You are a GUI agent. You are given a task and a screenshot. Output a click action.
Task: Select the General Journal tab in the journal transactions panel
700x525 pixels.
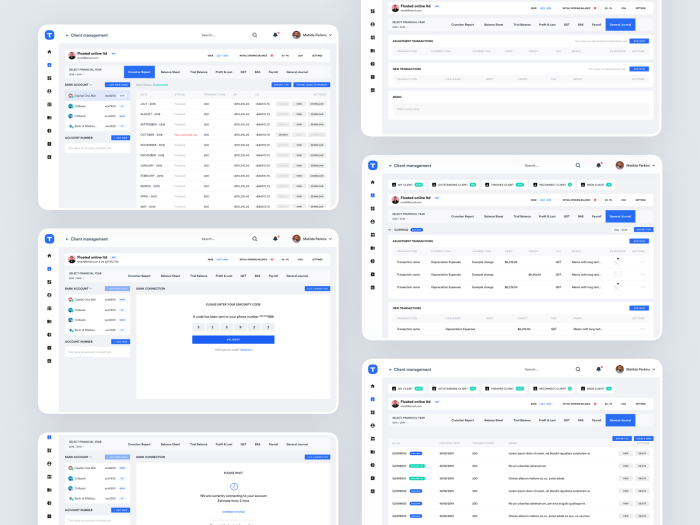[x=620, y=217]
